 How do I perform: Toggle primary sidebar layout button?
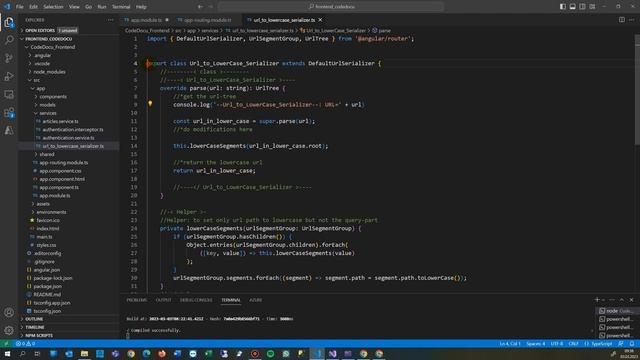tap(563, 7)
